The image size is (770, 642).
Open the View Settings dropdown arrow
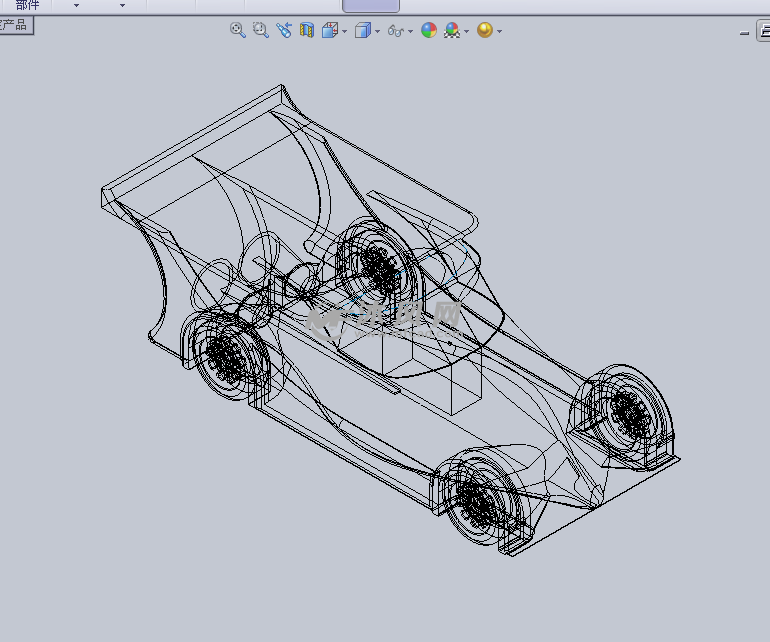click(499, 31)
